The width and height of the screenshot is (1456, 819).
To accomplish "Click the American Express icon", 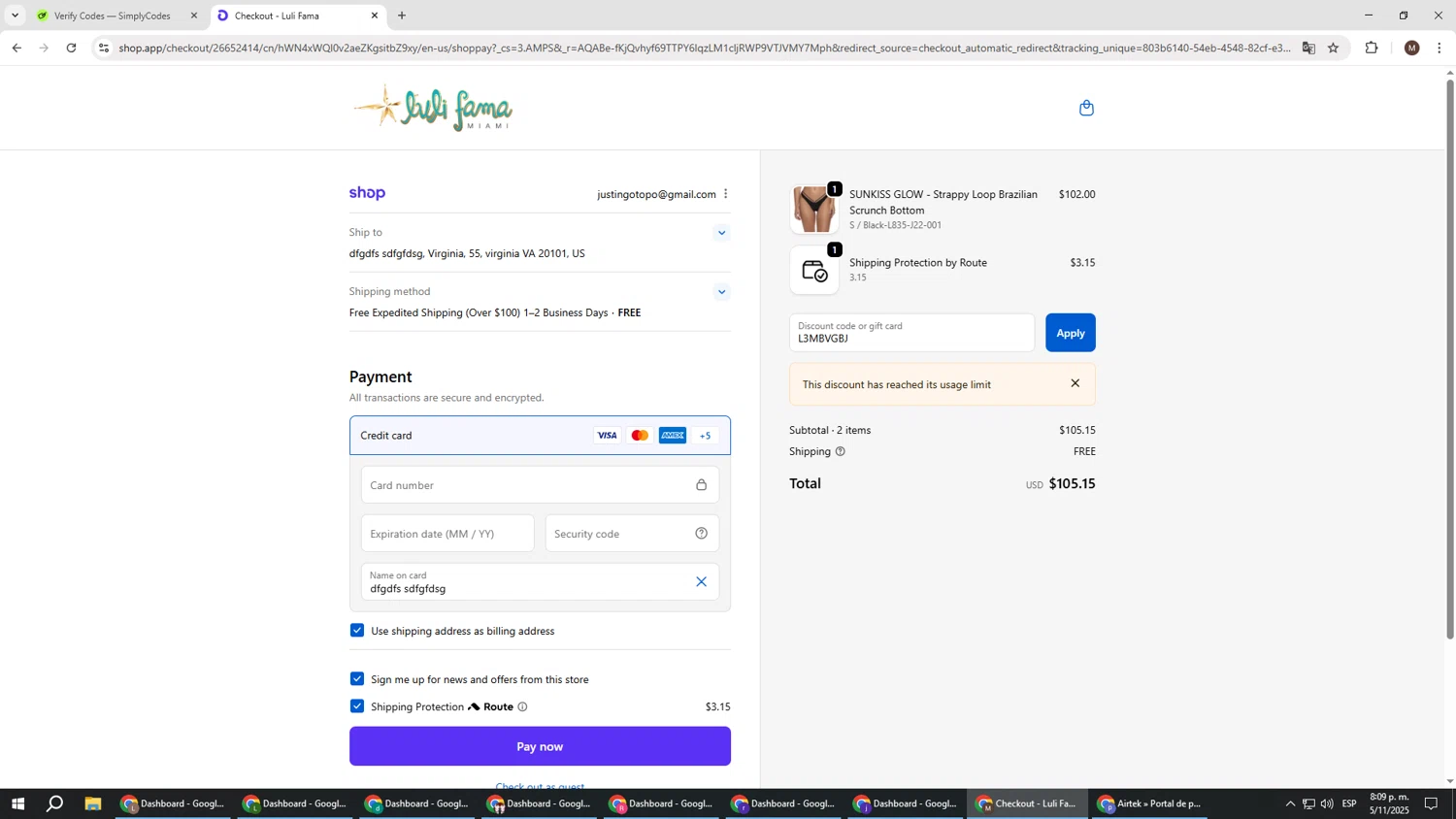I will tap(673, 436).
